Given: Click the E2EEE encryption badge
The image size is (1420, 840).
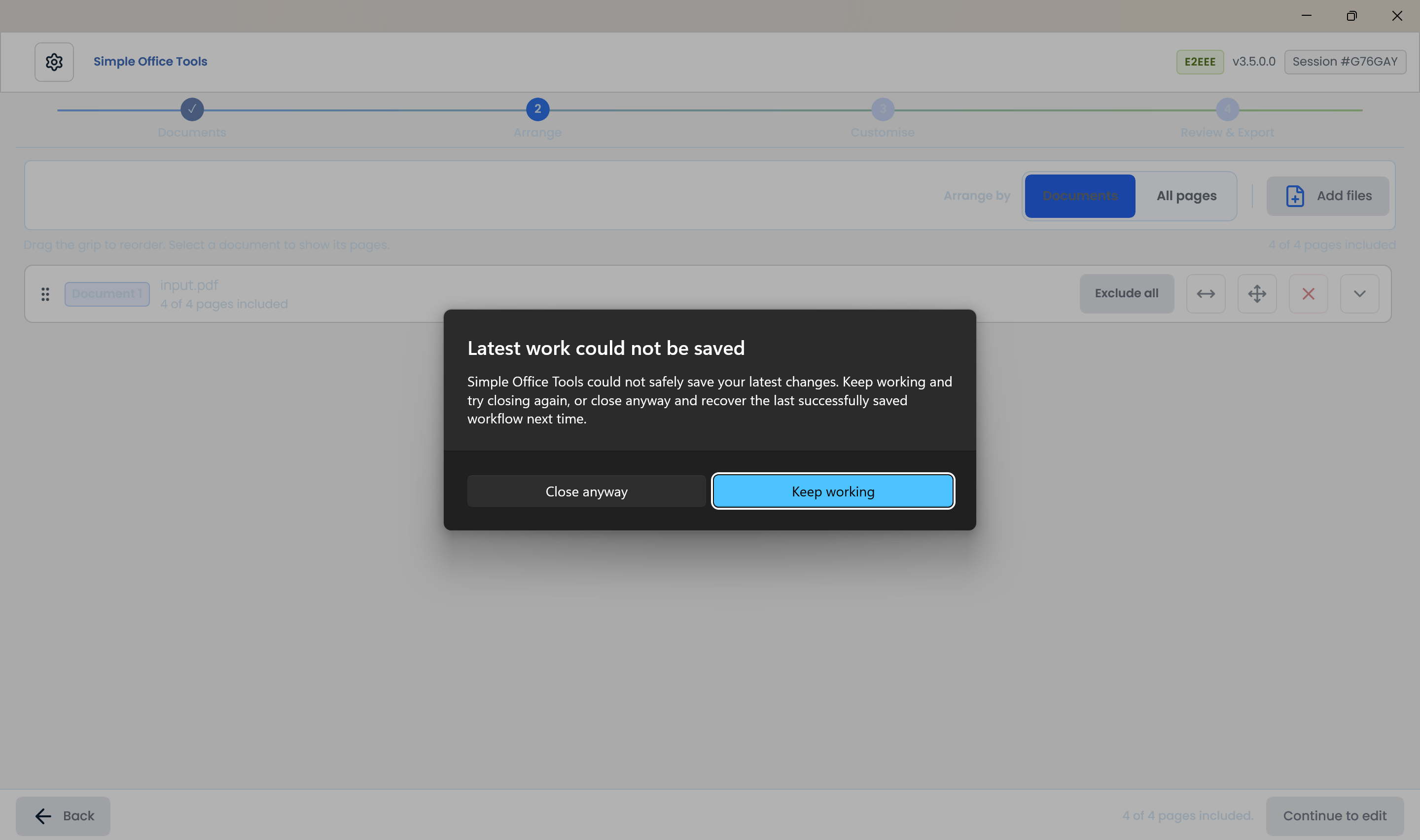Looking at the screenshot, I should click(1200, 62).
